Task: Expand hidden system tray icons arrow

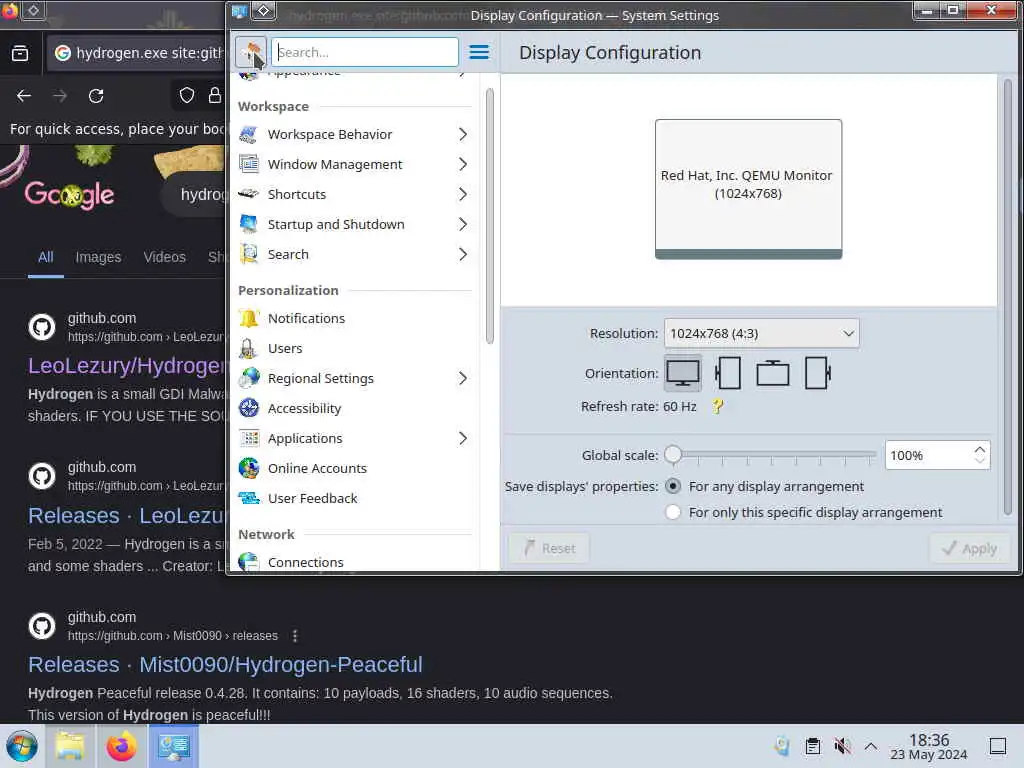Action: pos(871,746)
